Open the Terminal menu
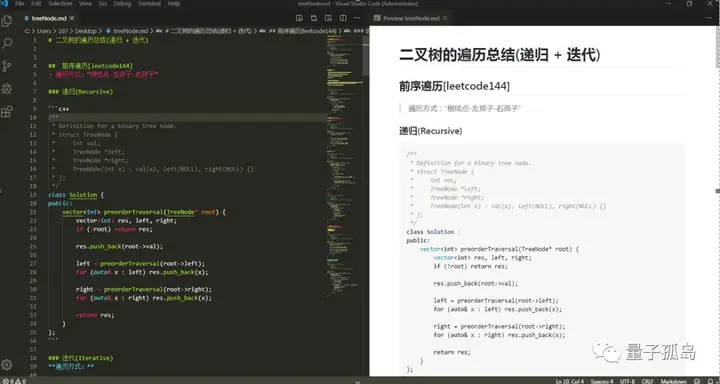Viewport: 720px width, 384px height. click(x=149, y=4)
